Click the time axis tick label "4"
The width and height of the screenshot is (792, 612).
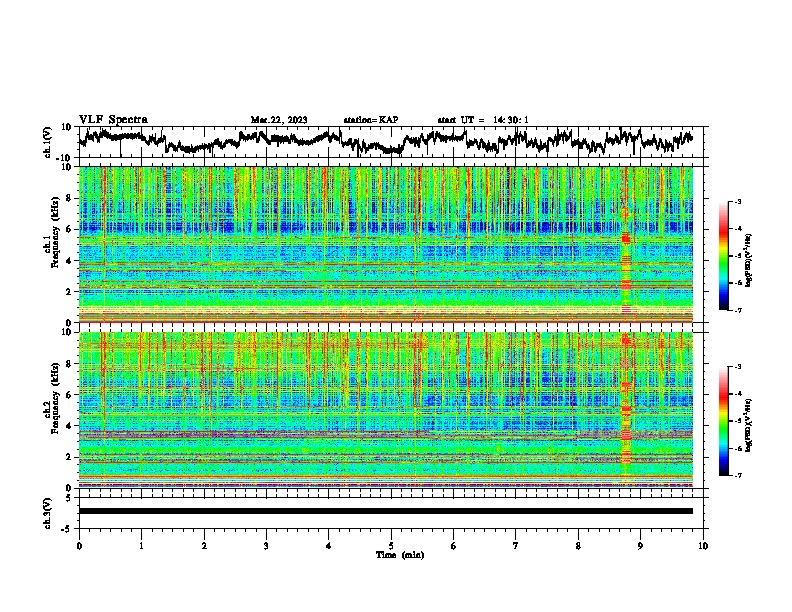coord(329,546)
